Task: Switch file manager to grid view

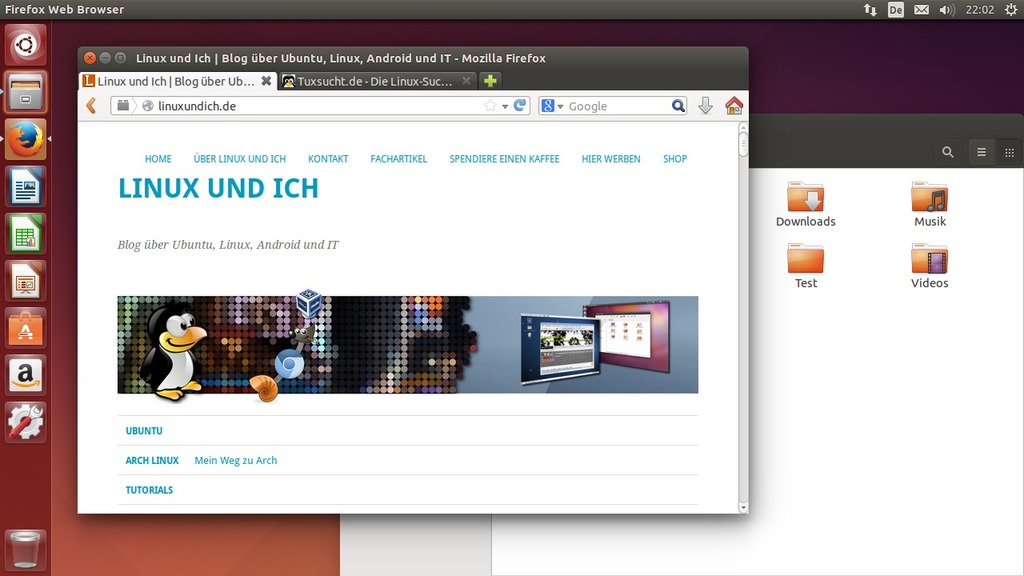Action: pyautogui.click(x=1009, y=152)
